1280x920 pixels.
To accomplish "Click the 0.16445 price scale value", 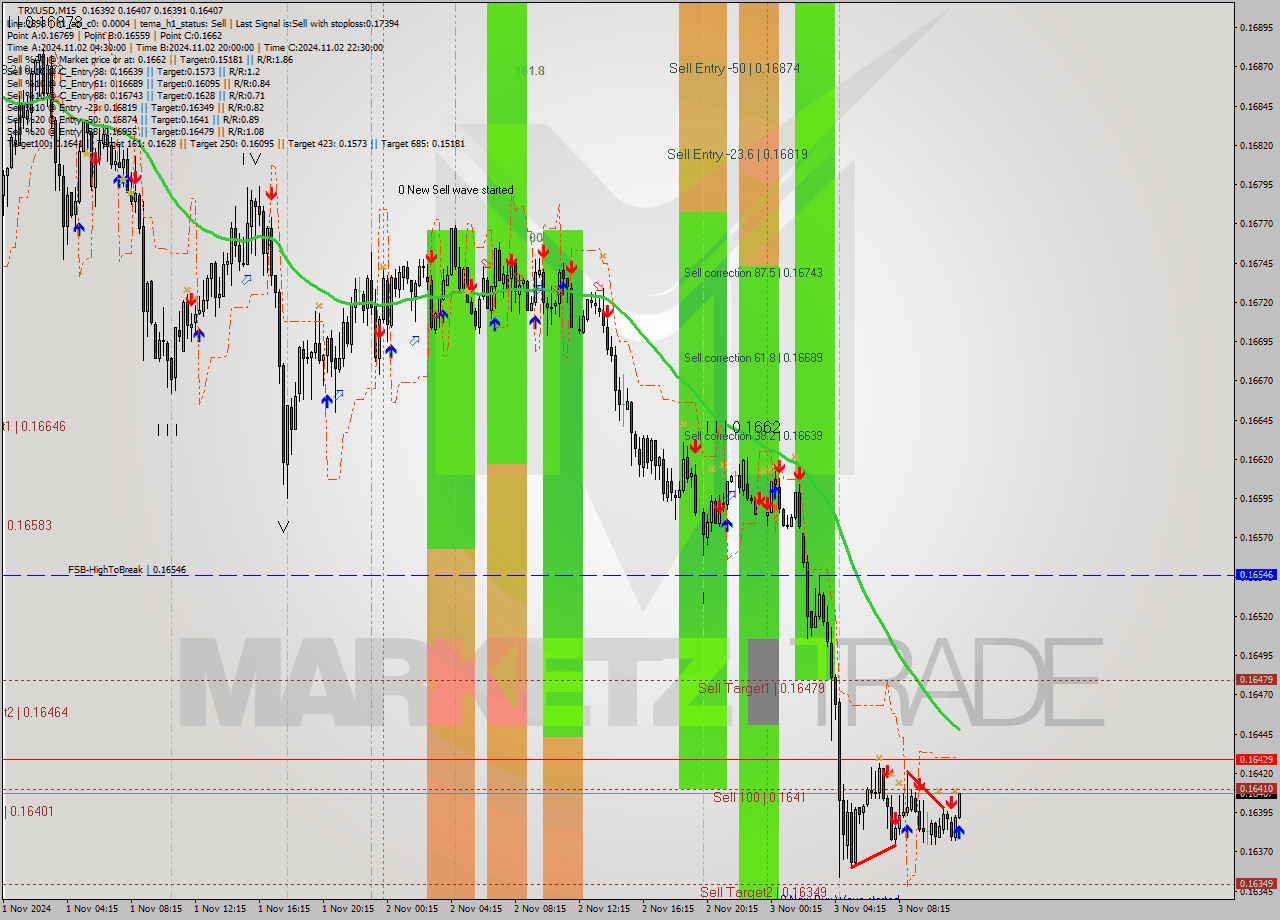I will point(1256,734).
